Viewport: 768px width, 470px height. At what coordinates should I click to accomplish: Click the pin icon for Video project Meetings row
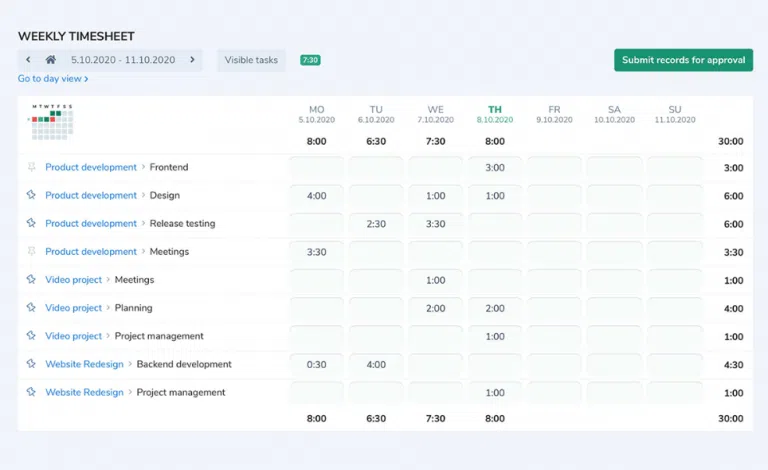click(x=31, y=280)
